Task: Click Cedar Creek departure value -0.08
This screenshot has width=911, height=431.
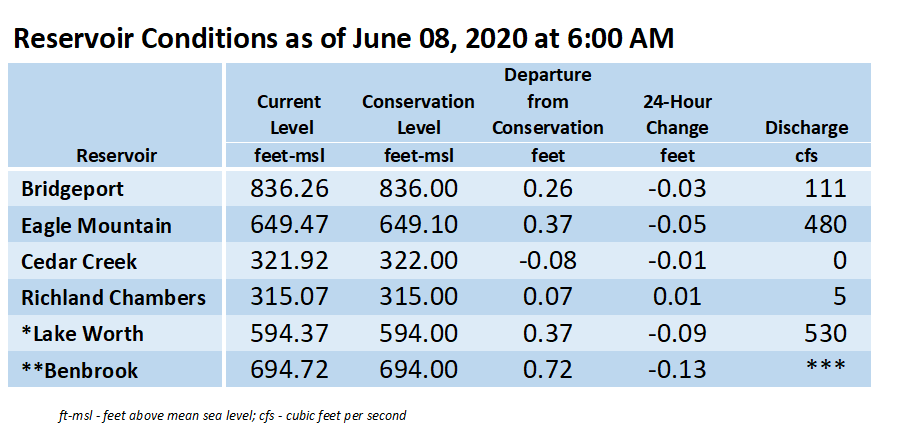Action: pos(547,261)
